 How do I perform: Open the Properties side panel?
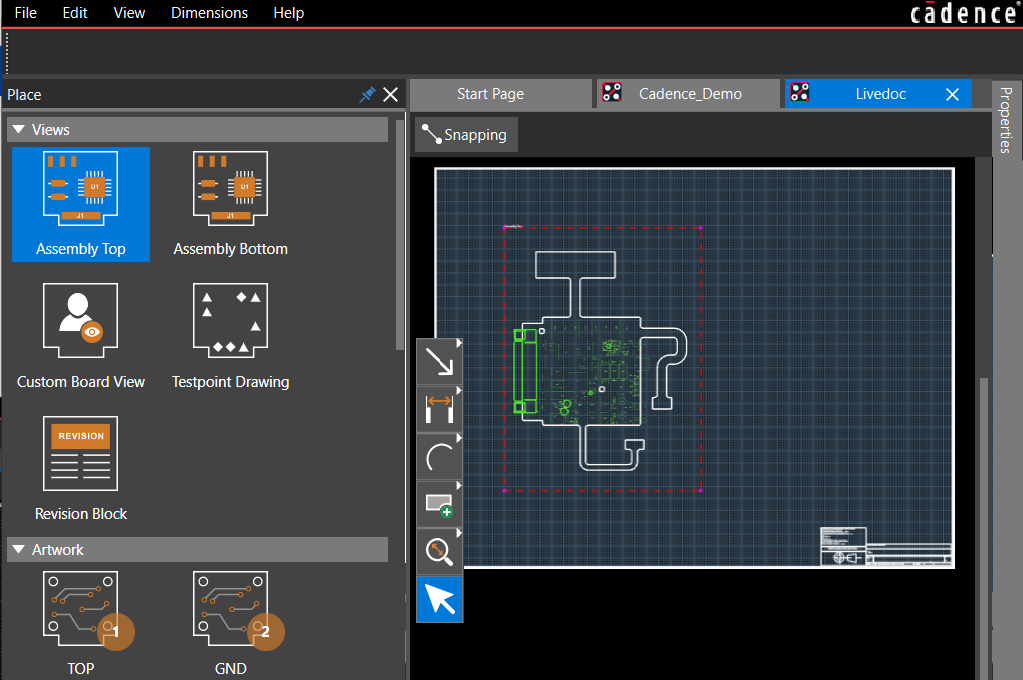1005,120
